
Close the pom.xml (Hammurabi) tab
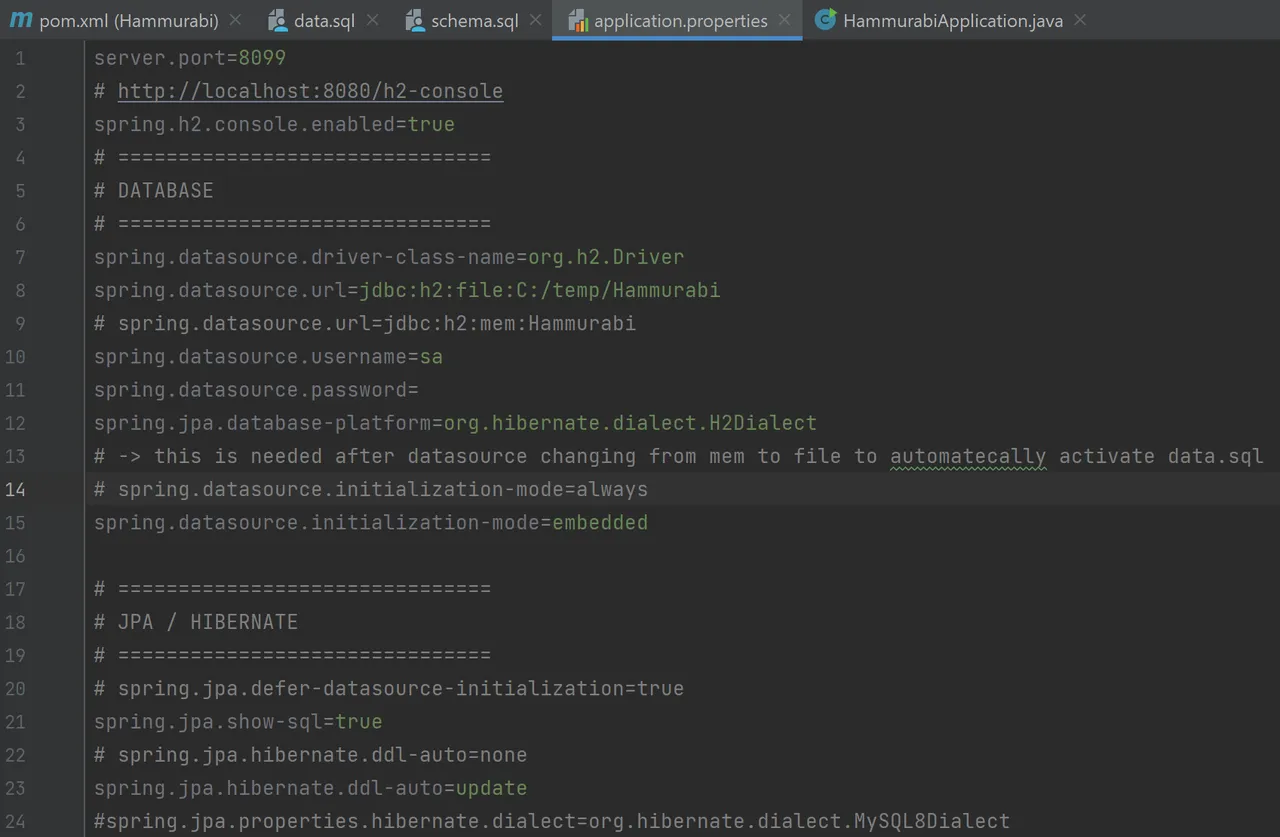(235, 20)
